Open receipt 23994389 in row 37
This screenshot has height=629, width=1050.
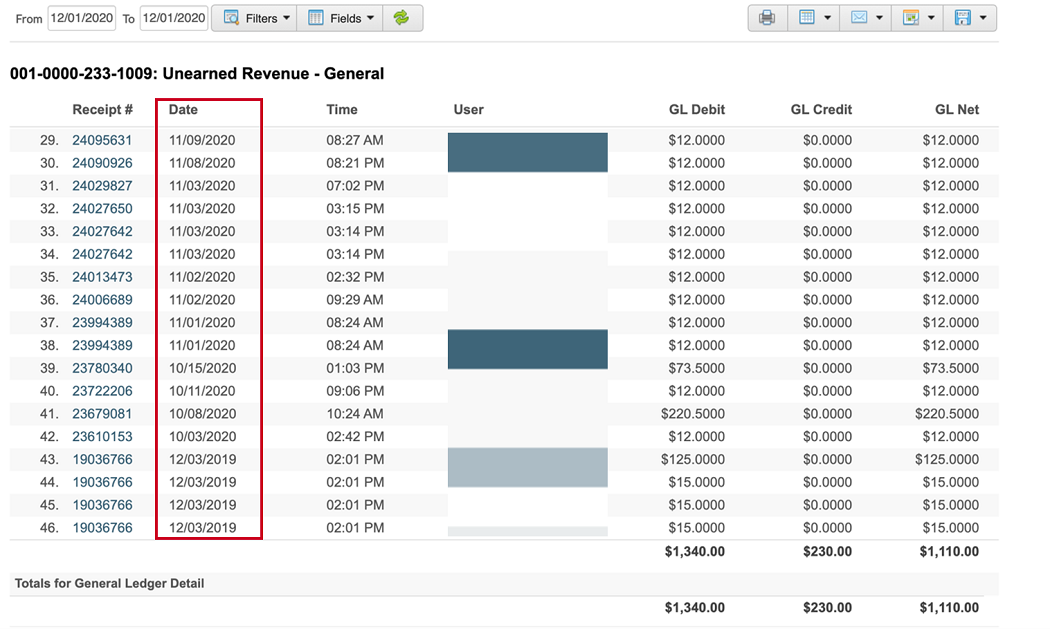pos(102,322)
